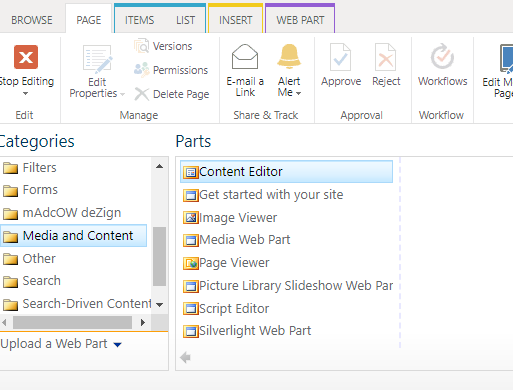Click the Silverlight Web Part icon
This screenshot has height=390, width=513.
[191, 331]
